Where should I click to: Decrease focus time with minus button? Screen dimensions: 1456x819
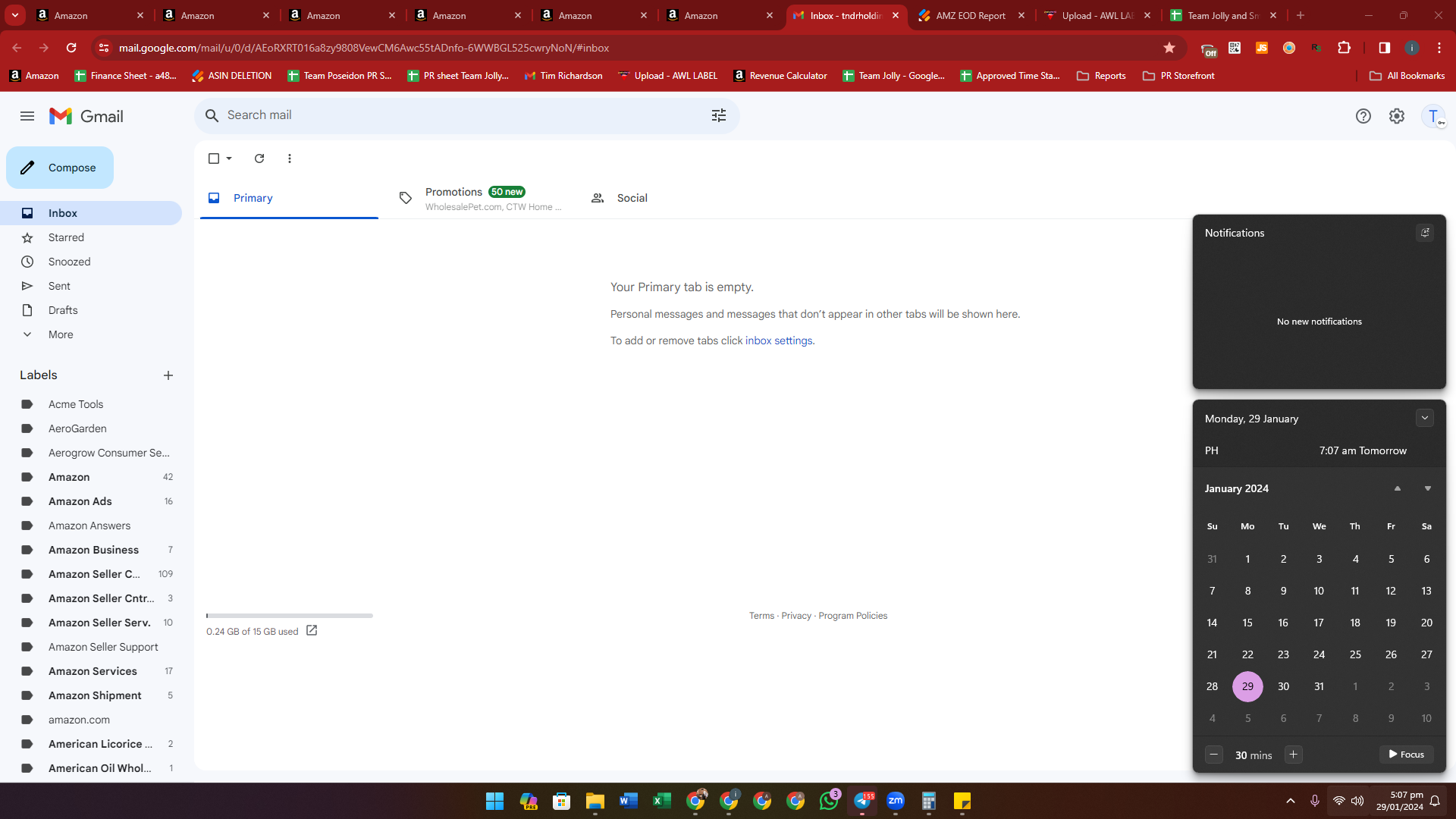(x=1214, y=755)
